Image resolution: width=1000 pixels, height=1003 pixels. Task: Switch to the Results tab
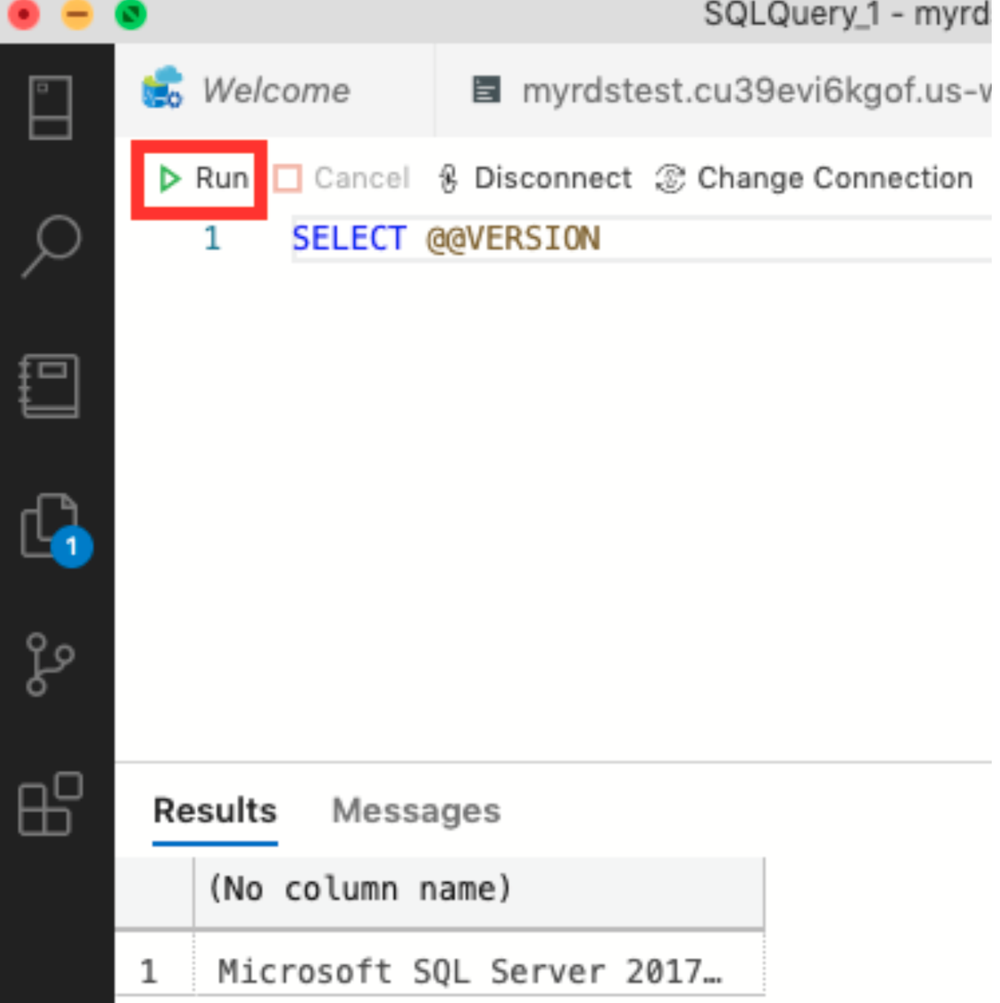click(x=214, y=810)
